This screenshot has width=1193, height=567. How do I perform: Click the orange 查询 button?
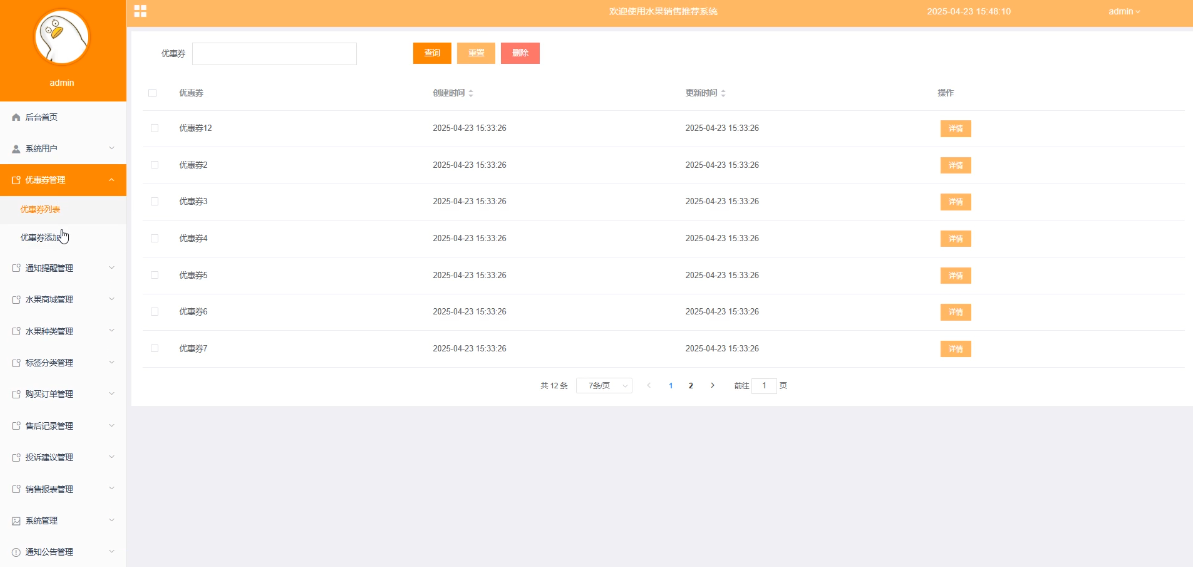(432, 53)
